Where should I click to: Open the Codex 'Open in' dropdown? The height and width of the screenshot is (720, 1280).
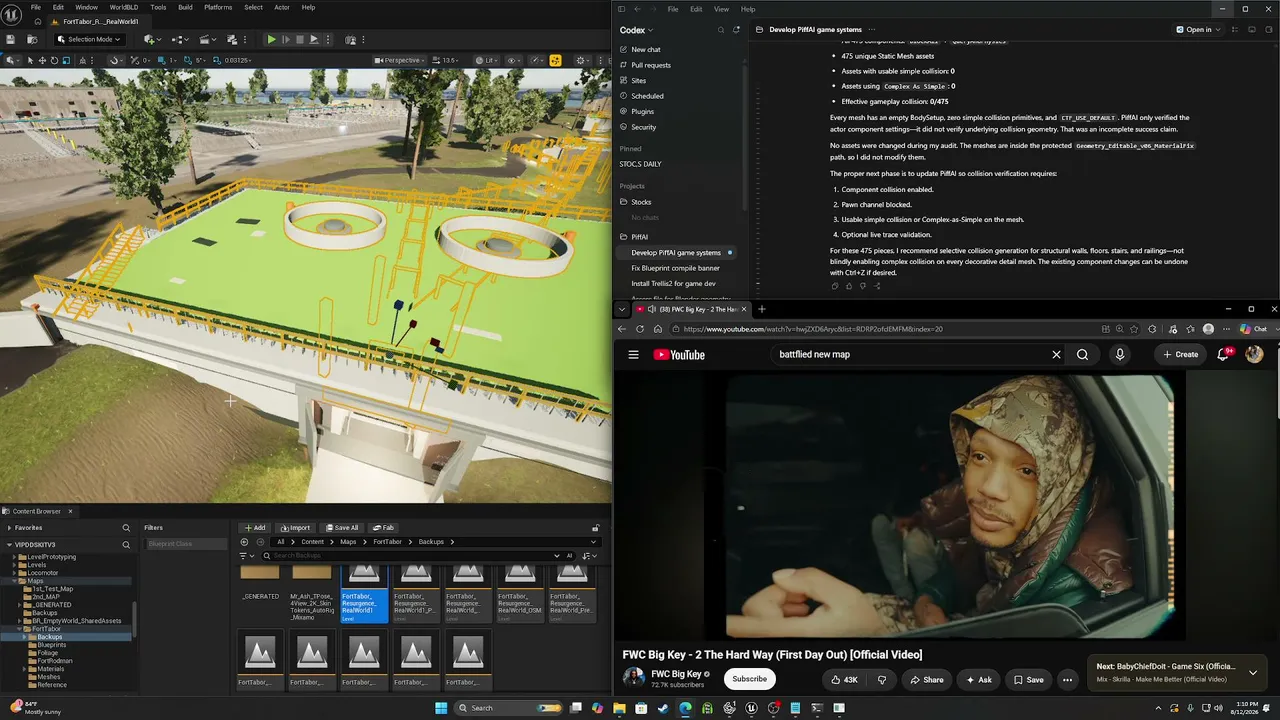[x=1198, y=30]
